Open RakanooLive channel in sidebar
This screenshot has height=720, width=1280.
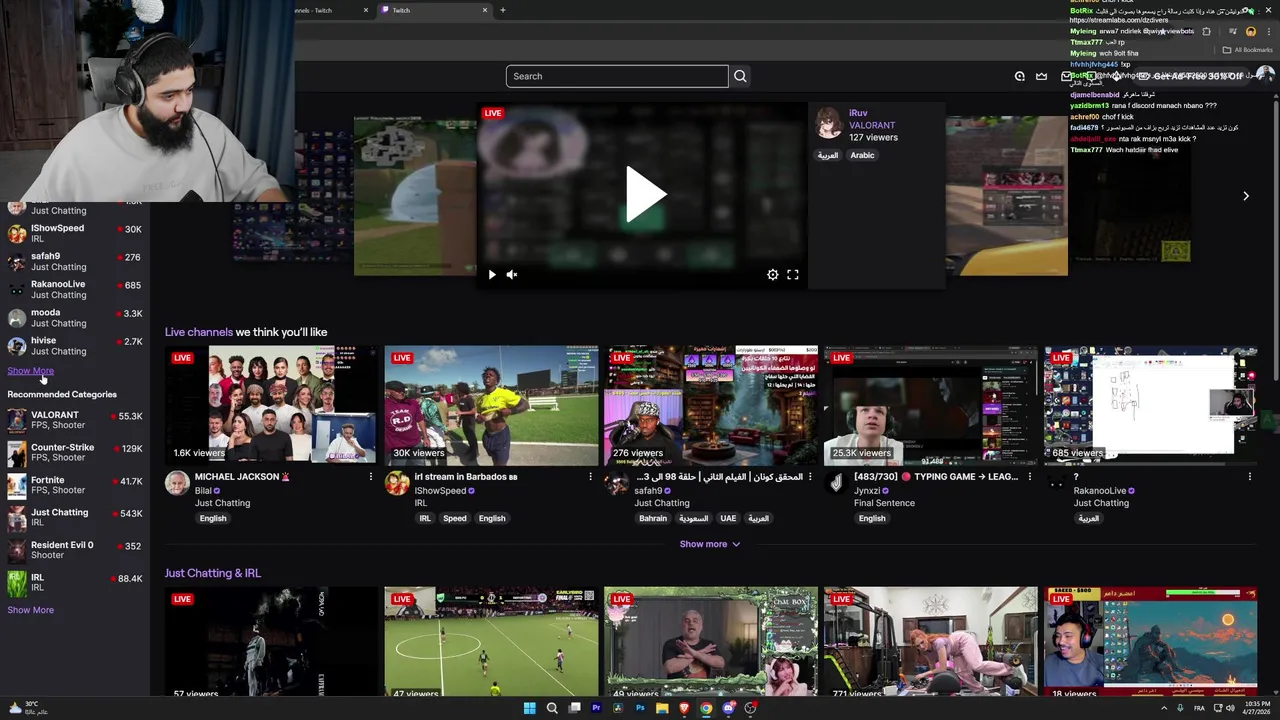coord(75,289)
